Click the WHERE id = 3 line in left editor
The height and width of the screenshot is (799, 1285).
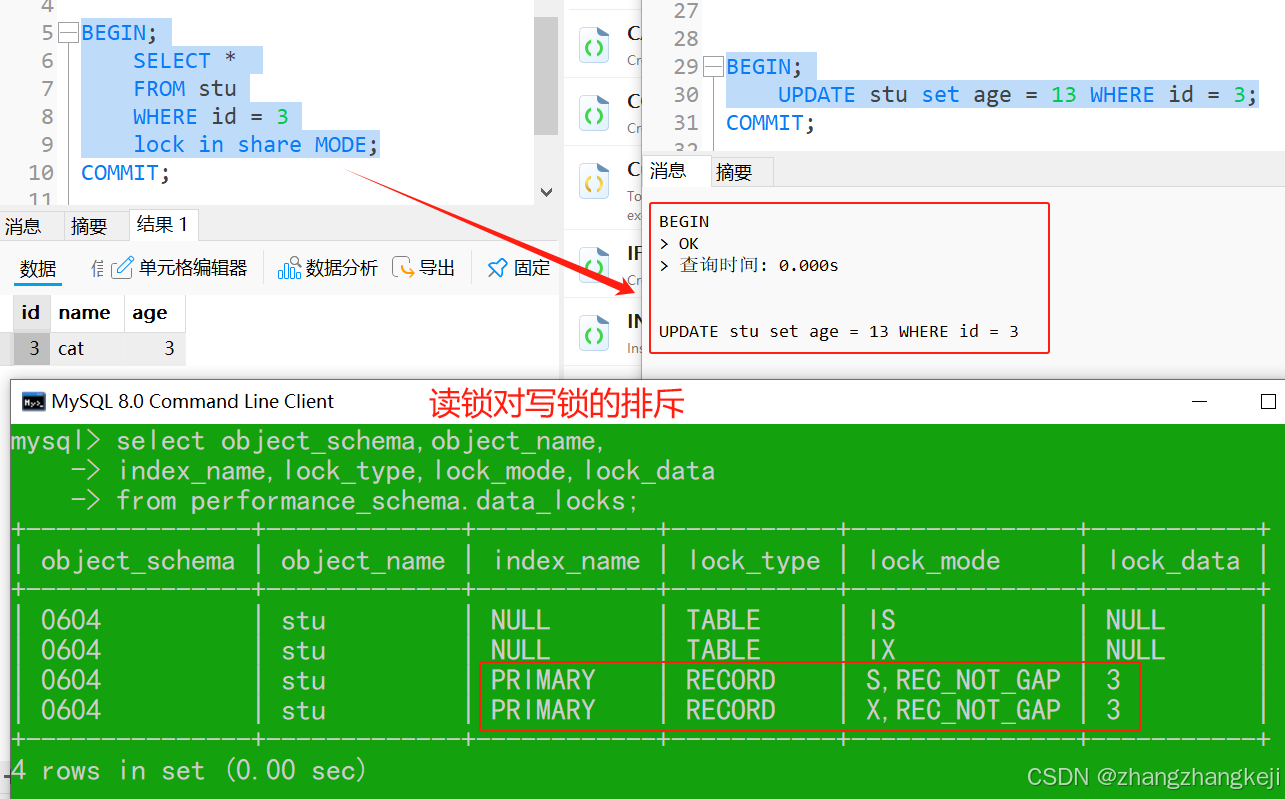[211, 117]
